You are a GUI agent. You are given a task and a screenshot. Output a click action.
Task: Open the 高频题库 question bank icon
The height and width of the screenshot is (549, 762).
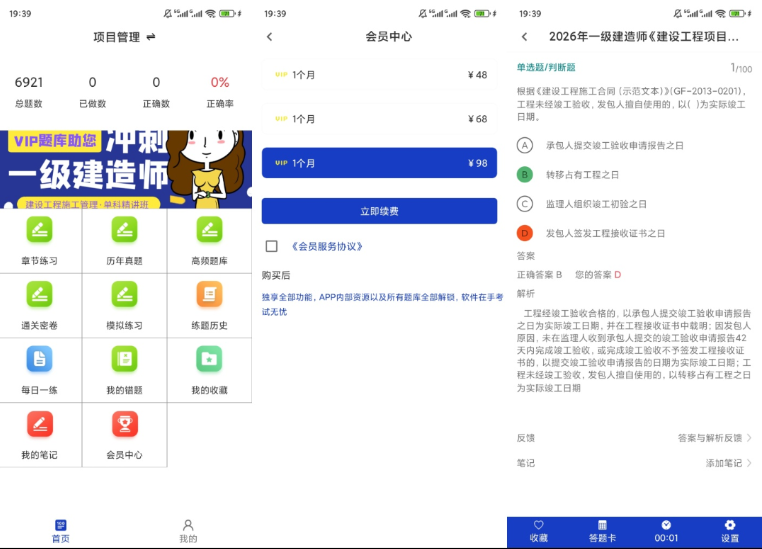(209, 229)
